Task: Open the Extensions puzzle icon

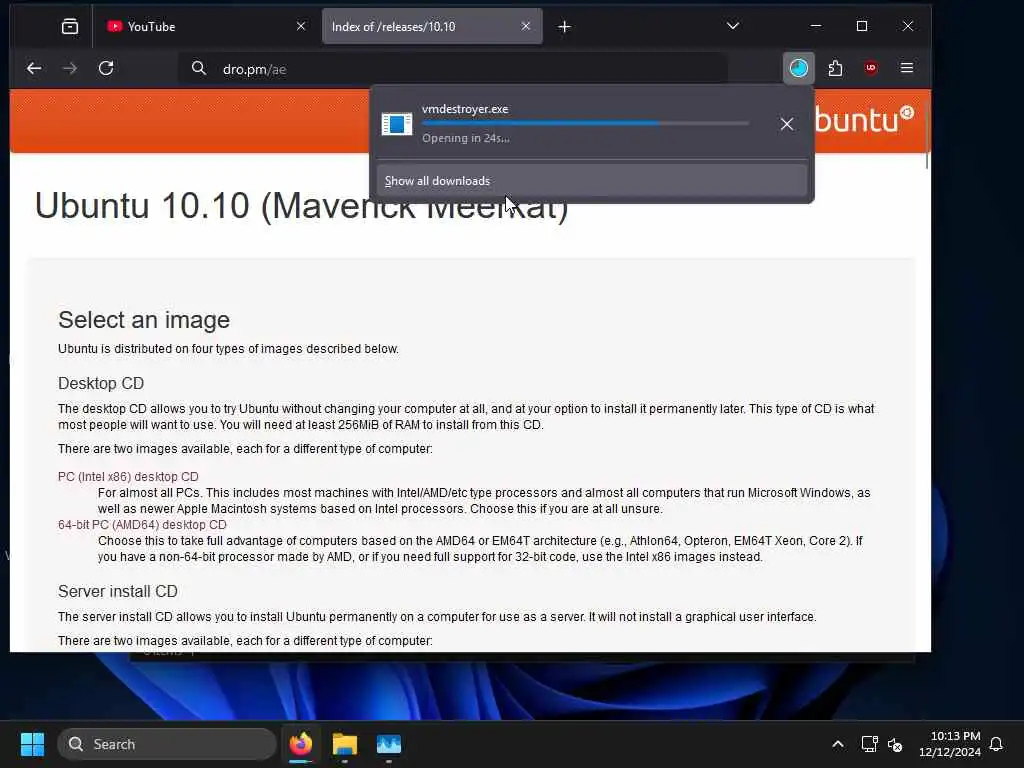Action: click(x=835, y=68)
